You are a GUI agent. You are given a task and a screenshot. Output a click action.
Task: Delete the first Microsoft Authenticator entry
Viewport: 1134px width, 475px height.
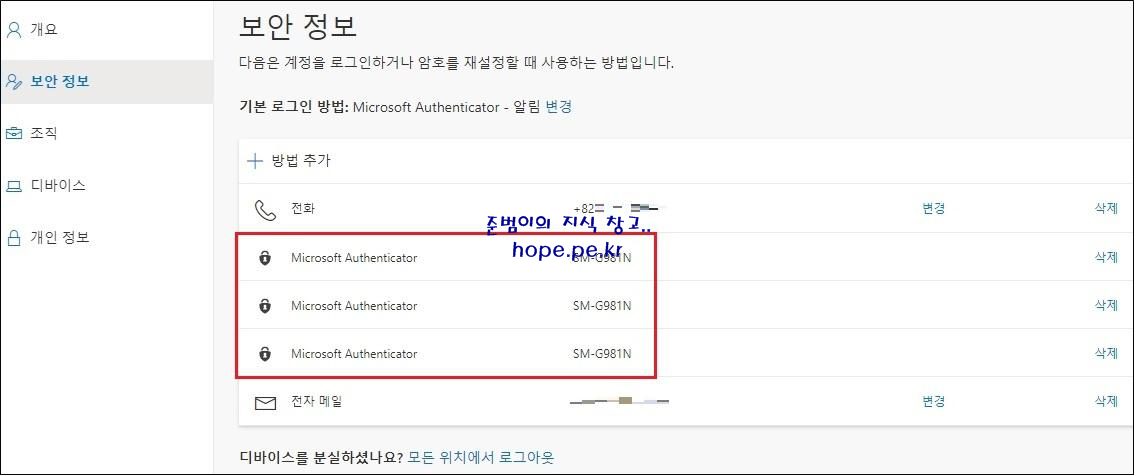(1107, 257)
